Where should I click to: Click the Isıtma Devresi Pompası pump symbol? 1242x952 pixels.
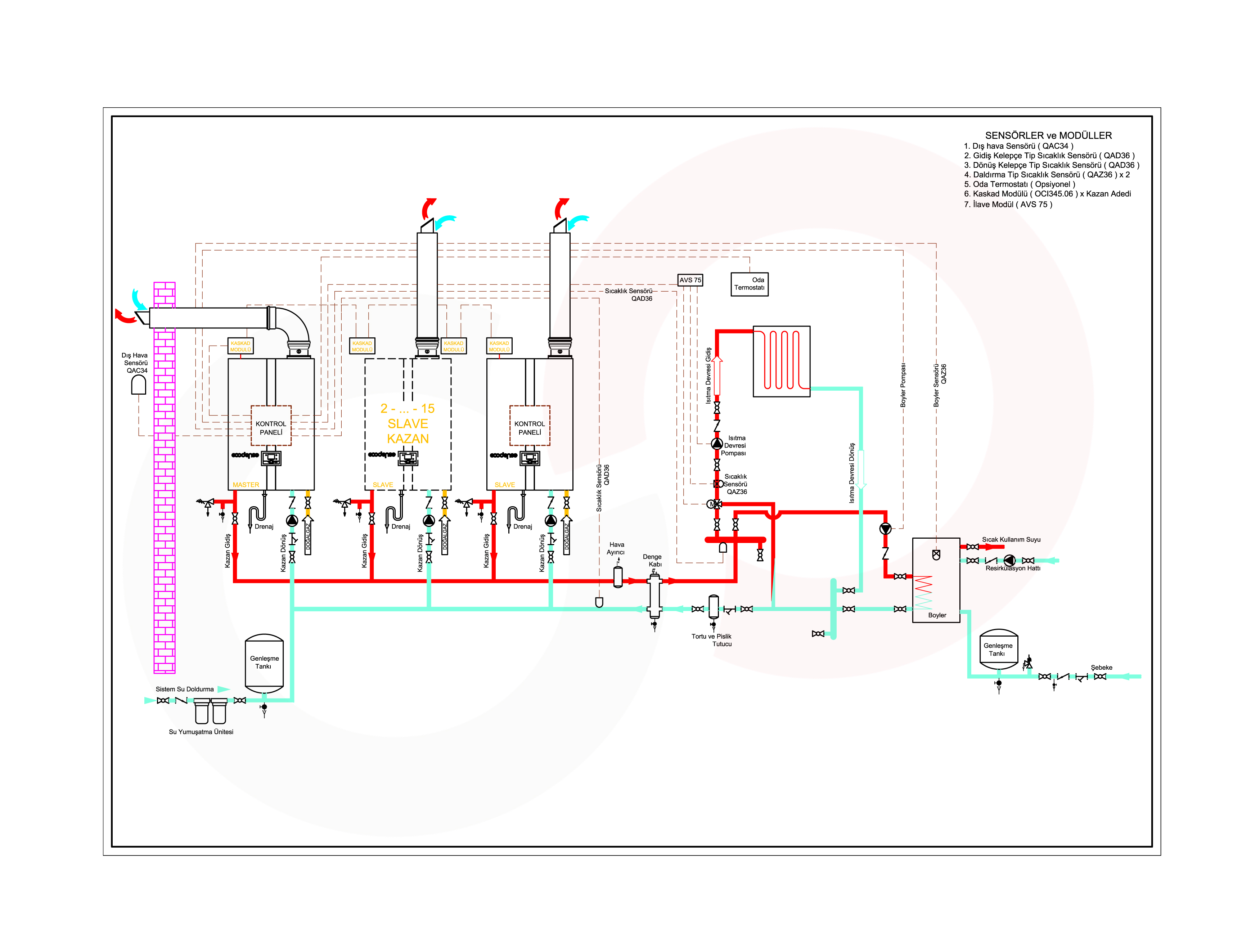click(717, 443)
